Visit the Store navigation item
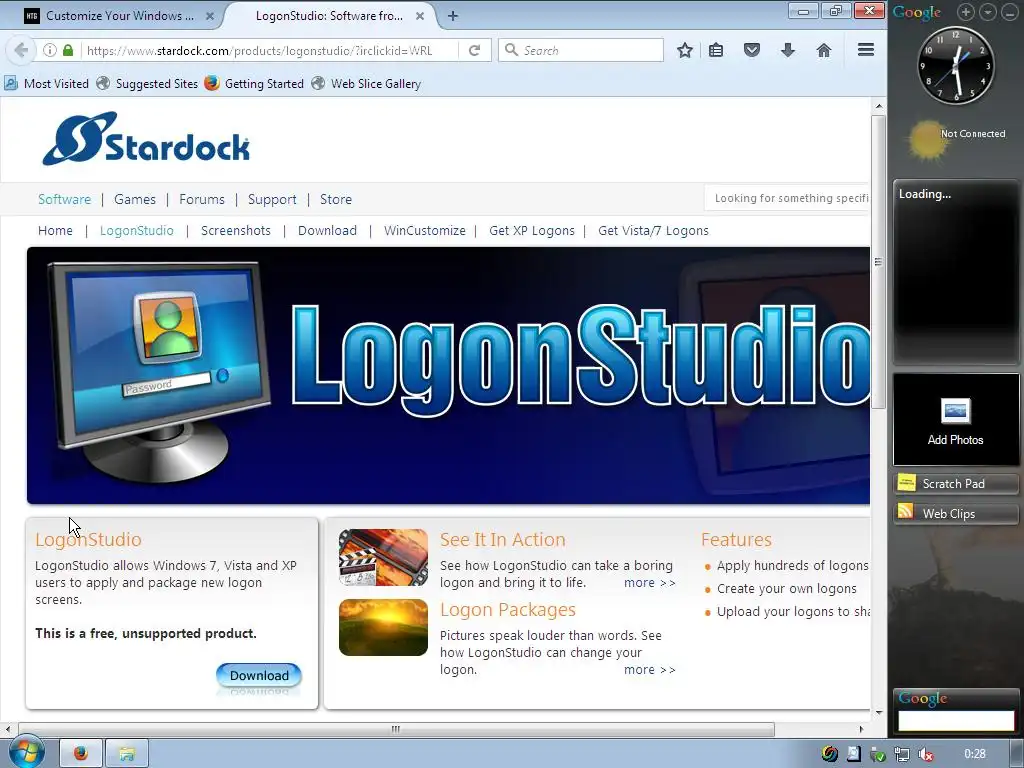 click(x=336, y=199)
